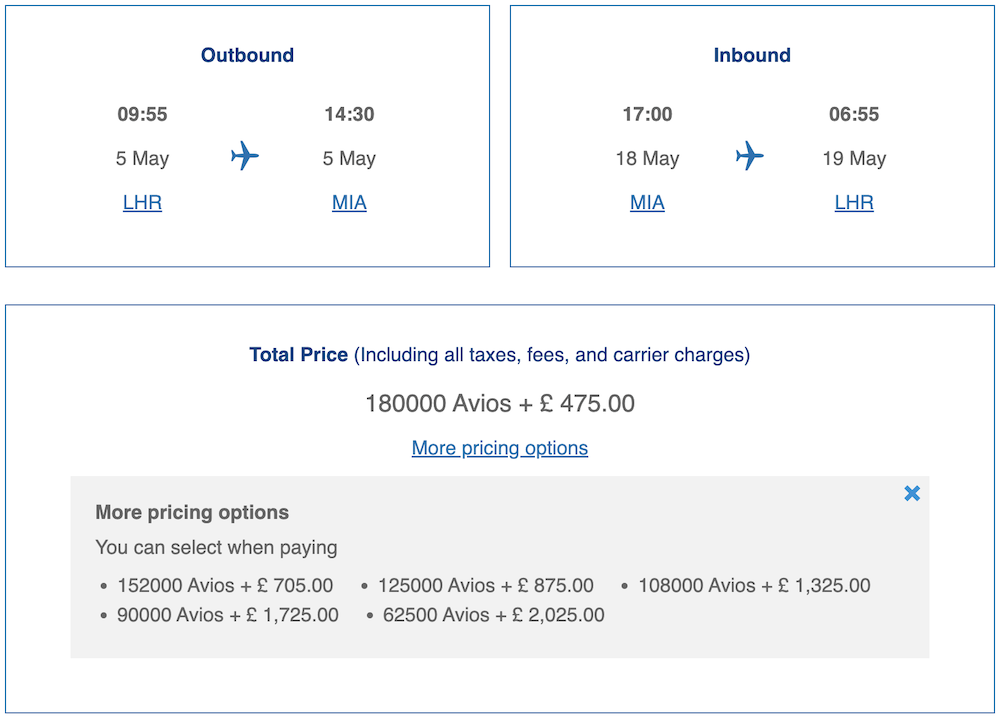Select the 108000 Avios + £ 1,325.00 option
Screen dimensions: 1000x719
tap(754, 586)
